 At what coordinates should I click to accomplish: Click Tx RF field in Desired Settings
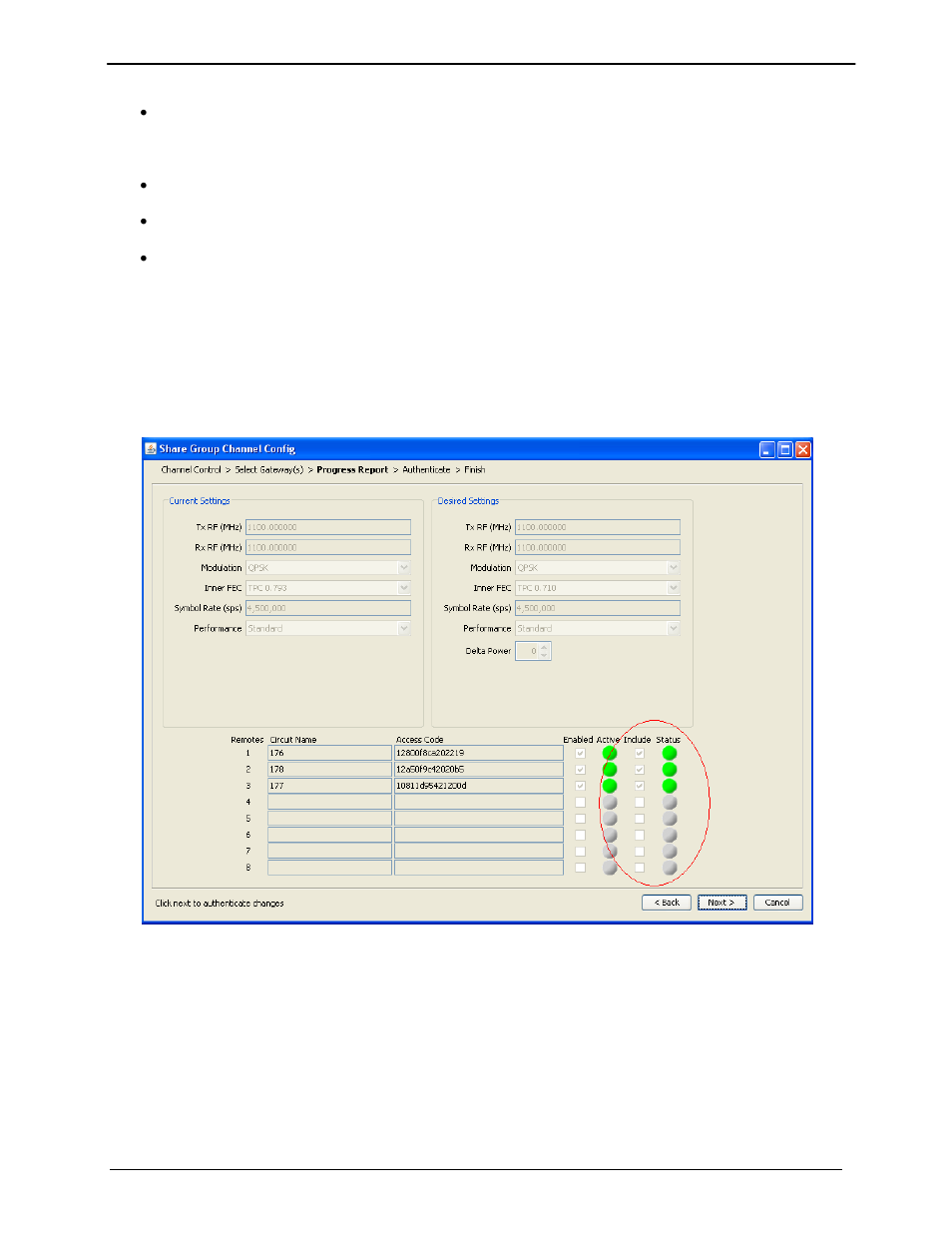[x=598, y=527]
